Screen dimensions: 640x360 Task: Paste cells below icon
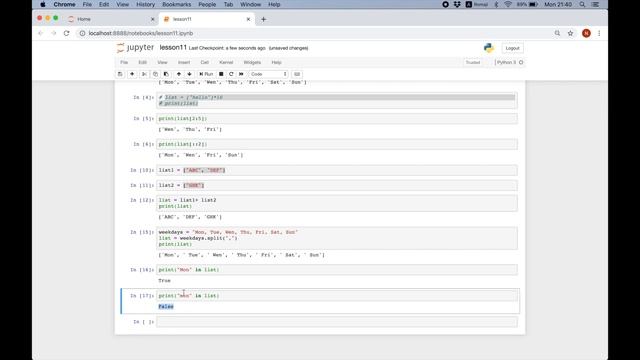coord(166,74)
